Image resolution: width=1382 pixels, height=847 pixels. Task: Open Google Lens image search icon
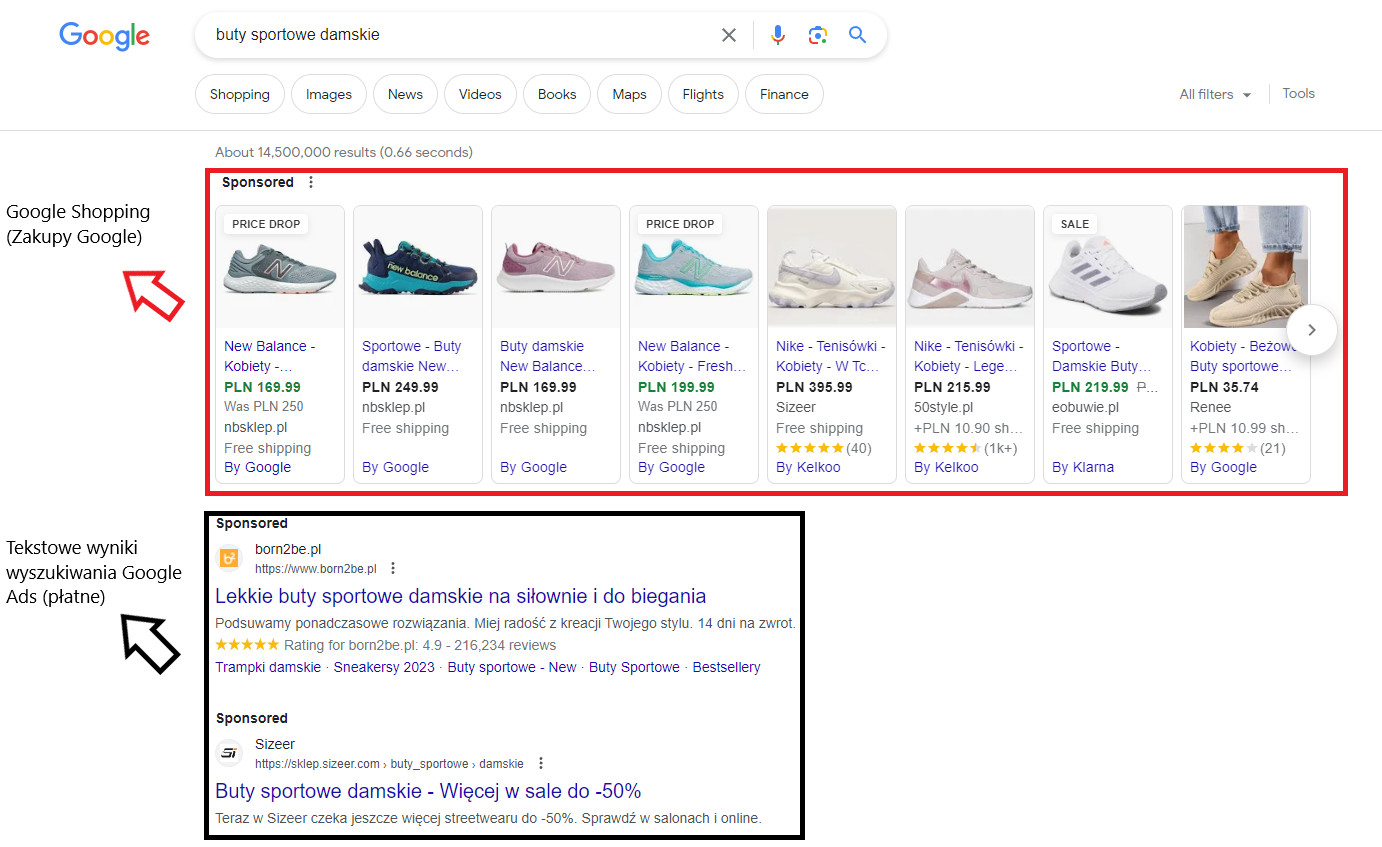pos(818,35)
